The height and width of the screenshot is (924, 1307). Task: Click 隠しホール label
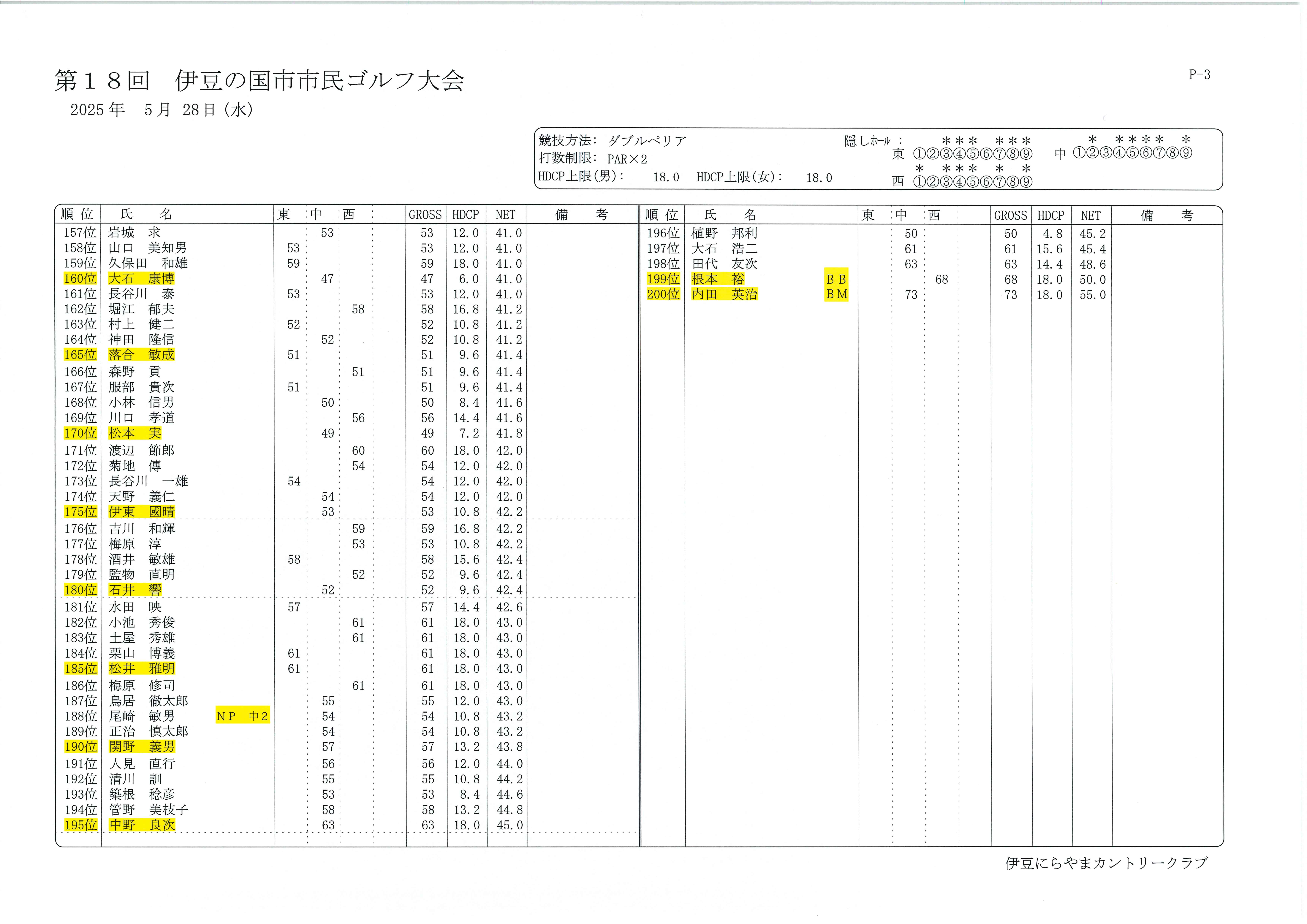click(x=873, y=141)
